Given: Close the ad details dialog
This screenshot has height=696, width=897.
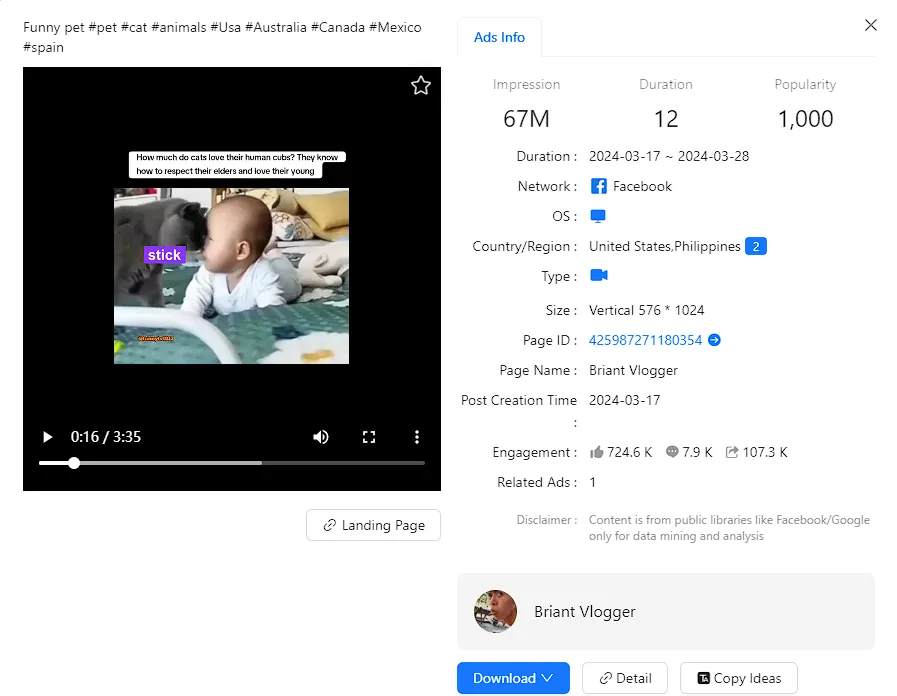Looking at the screenshot, I should click(871, 25).
